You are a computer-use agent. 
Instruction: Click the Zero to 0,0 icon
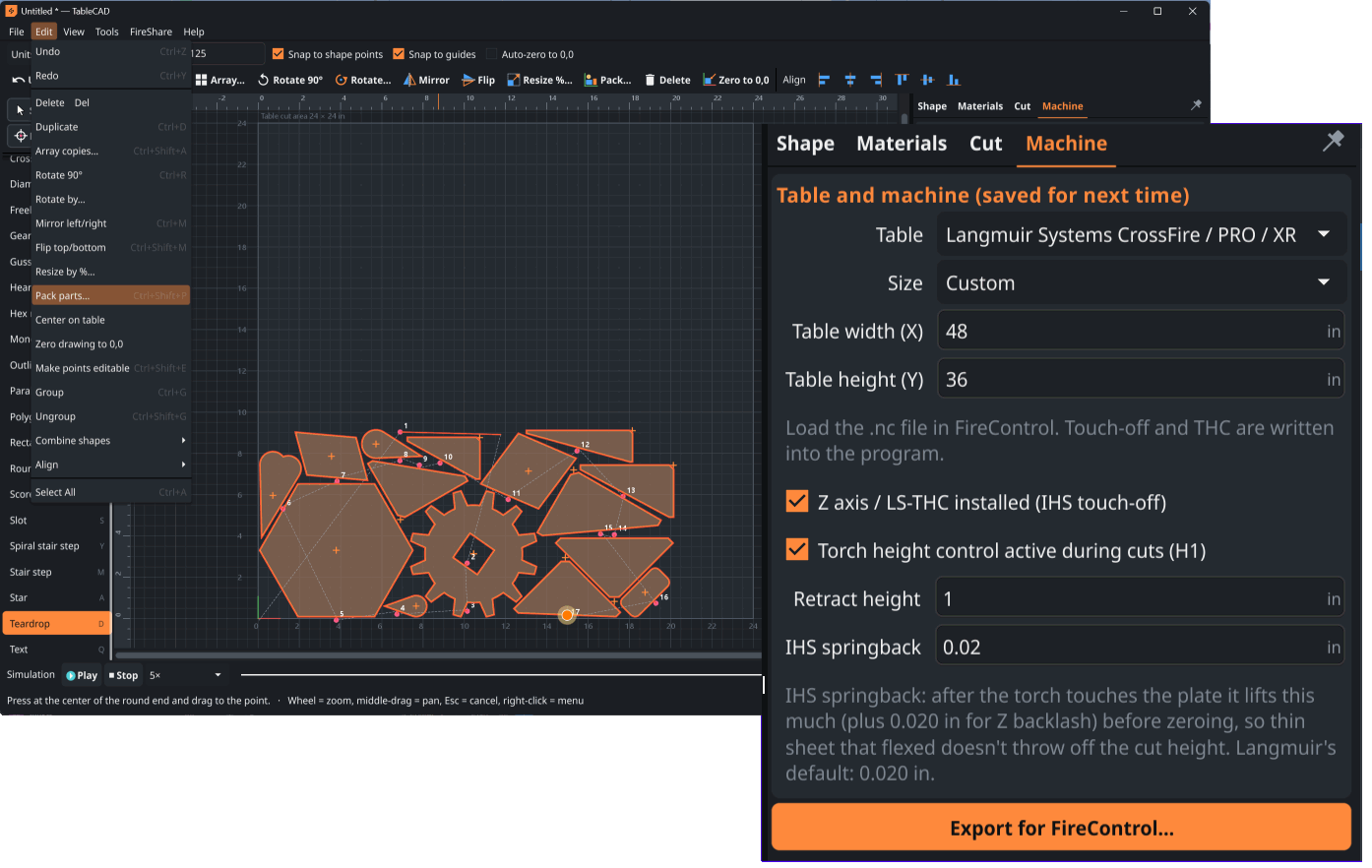point(710,80)
